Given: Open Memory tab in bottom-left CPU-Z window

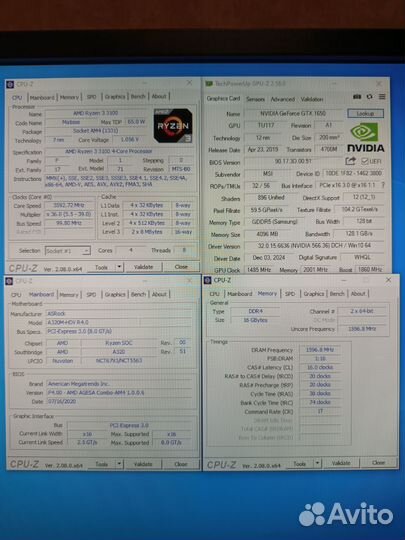Looking at the screenshot, I should point(69,295).
